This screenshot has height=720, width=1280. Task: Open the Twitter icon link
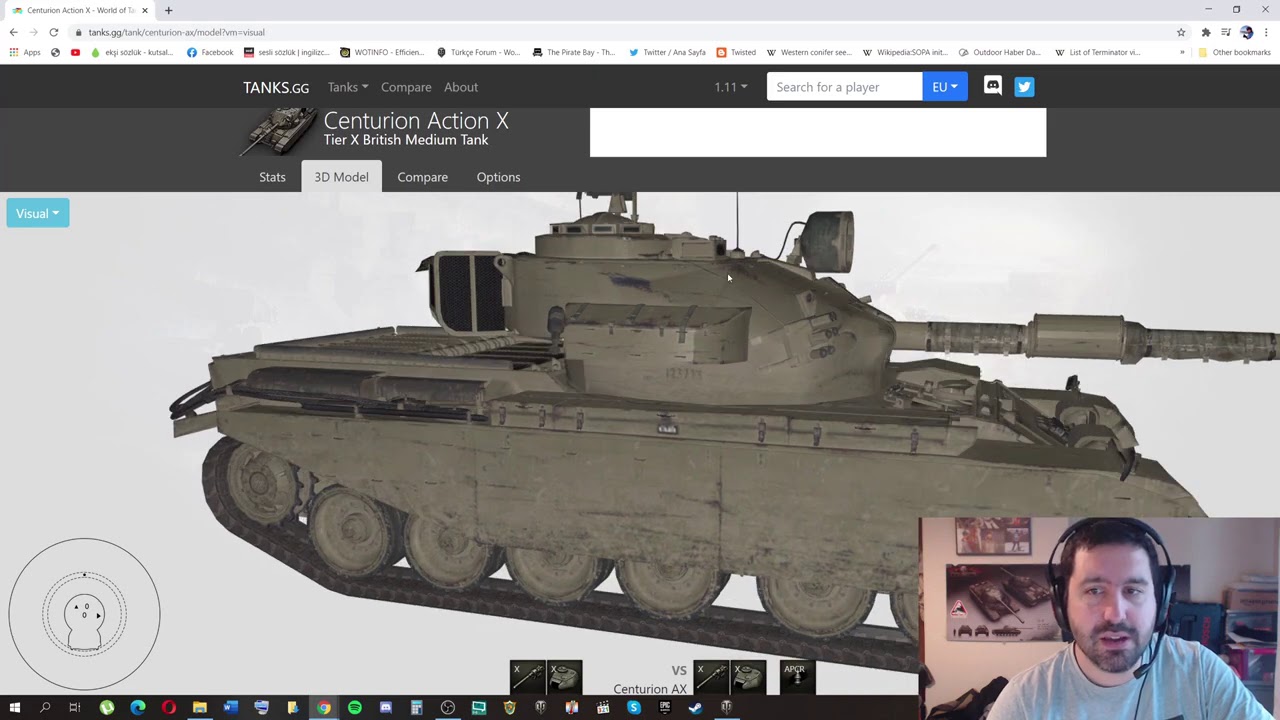pyautogui.click(x=1024, y=87)
